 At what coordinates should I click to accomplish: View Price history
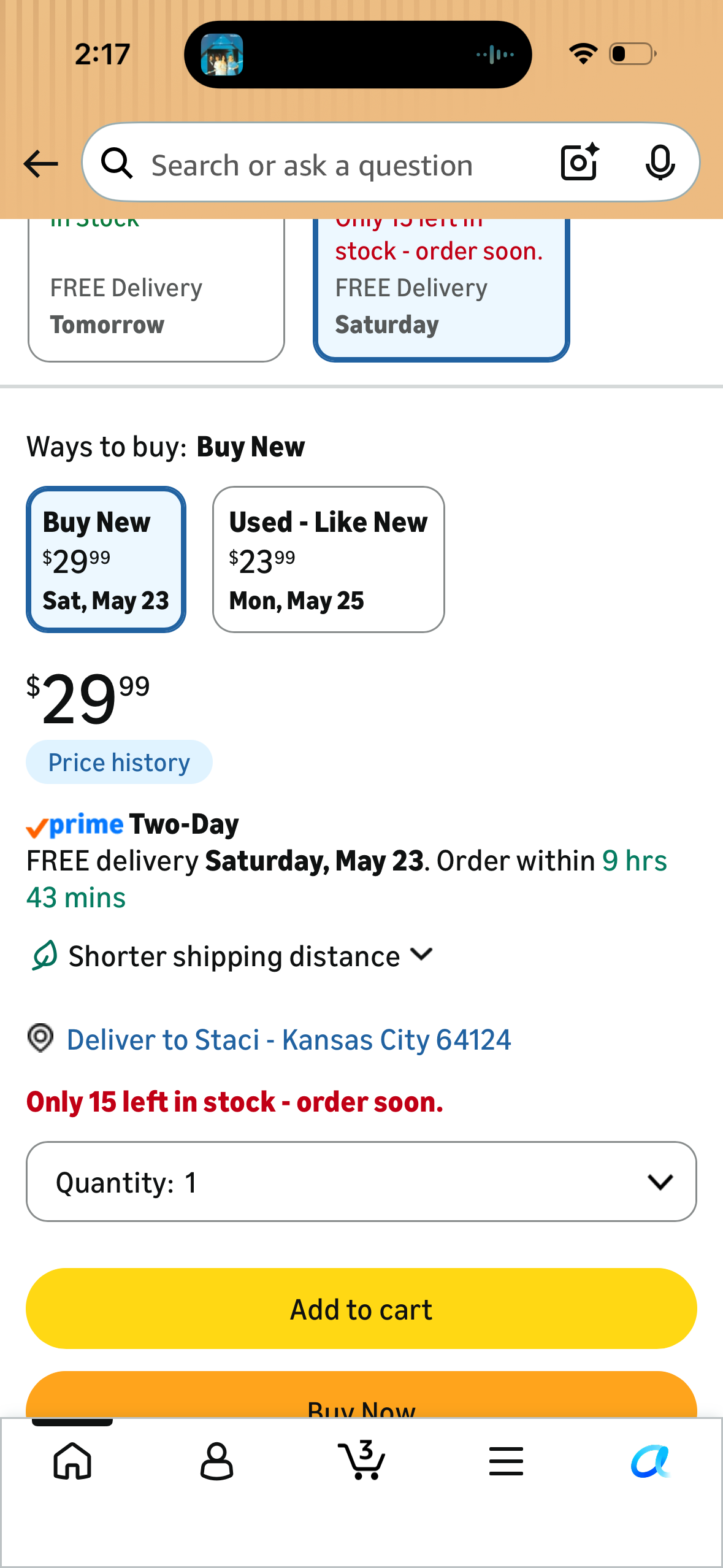pos(119,763)
